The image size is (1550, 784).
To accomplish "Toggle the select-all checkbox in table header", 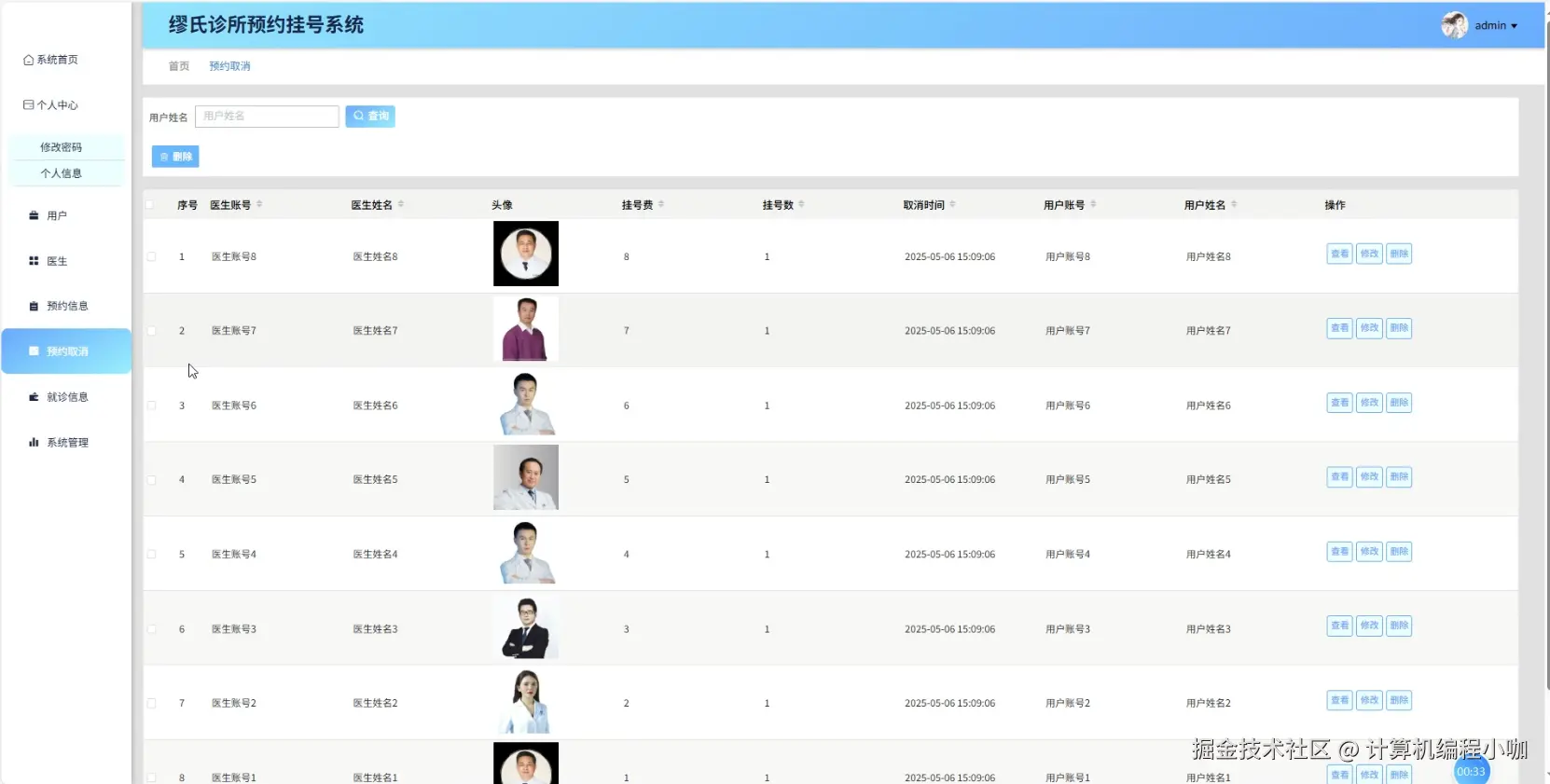I will click(149, 204).
